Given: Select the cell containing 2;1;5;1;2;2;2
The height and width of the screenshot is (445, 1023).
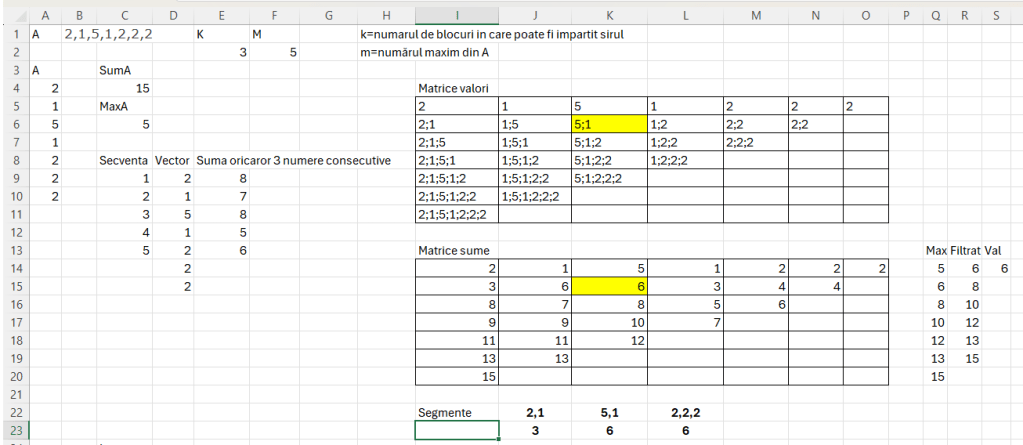Looking at the screenshot, I should [x=456, y=214].
